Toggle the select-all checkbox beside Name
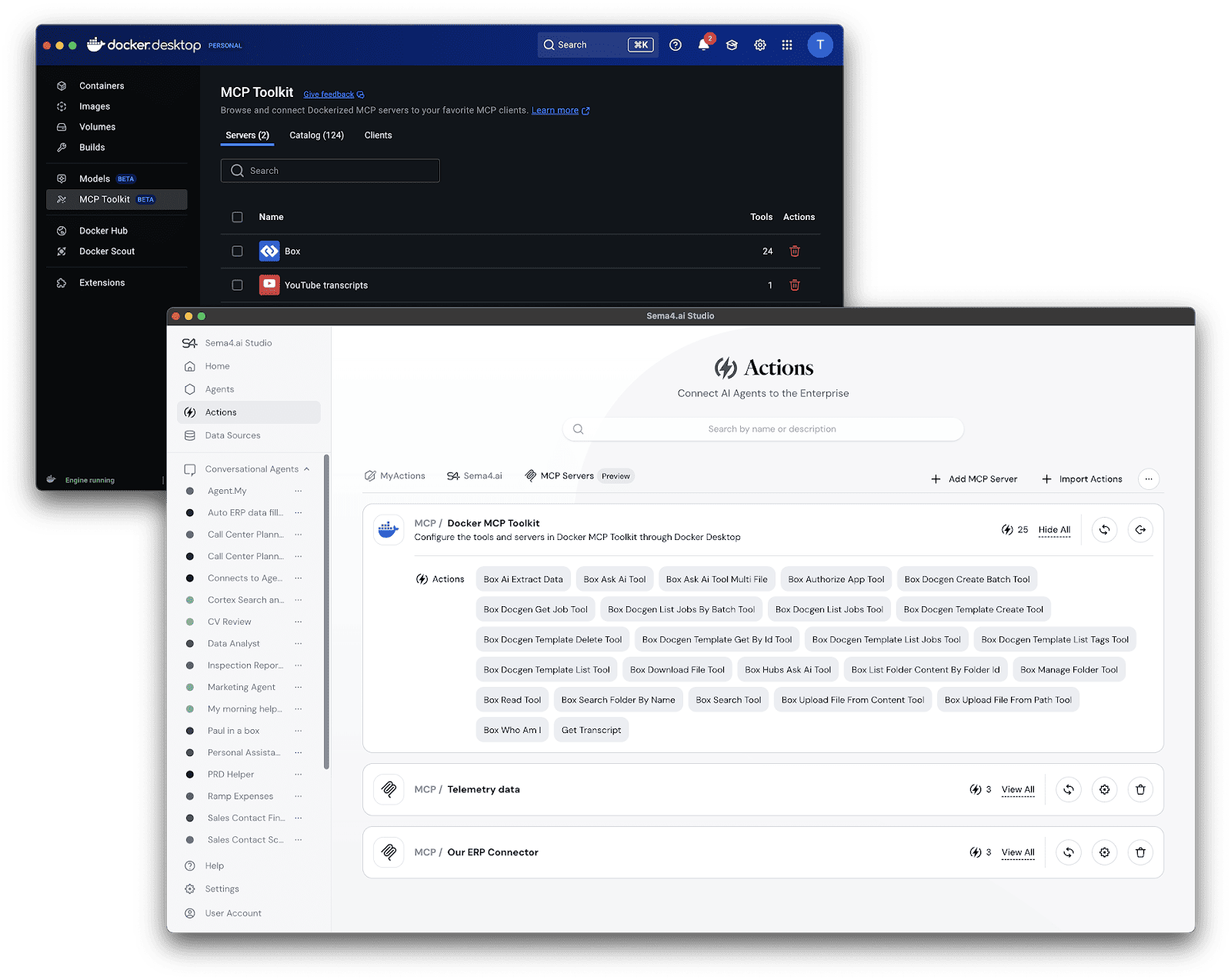This screenshot has width=1231, height=980. [237, 217]
